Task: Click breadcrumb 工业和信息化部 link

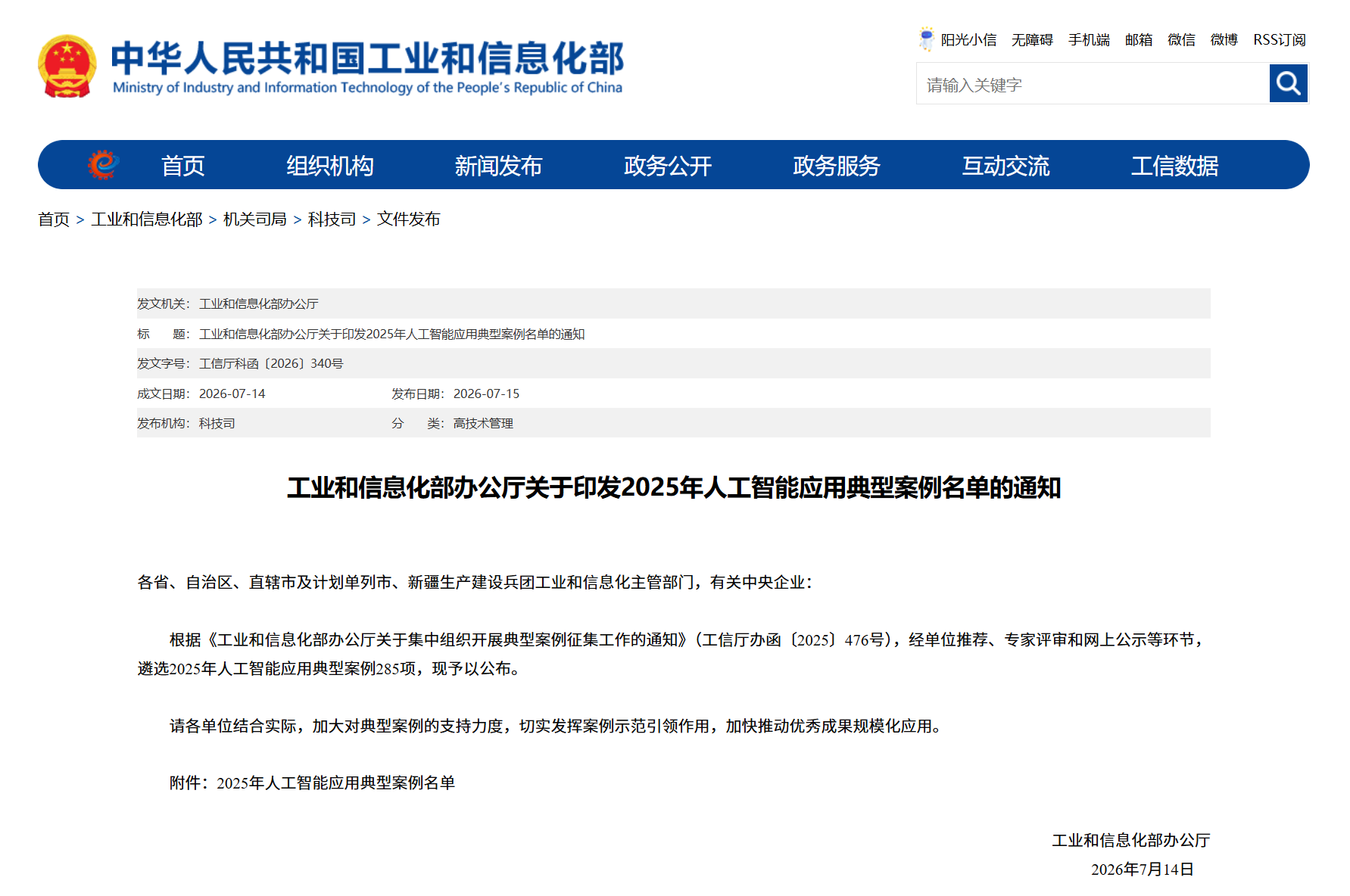Action: (x=147, y=219)
